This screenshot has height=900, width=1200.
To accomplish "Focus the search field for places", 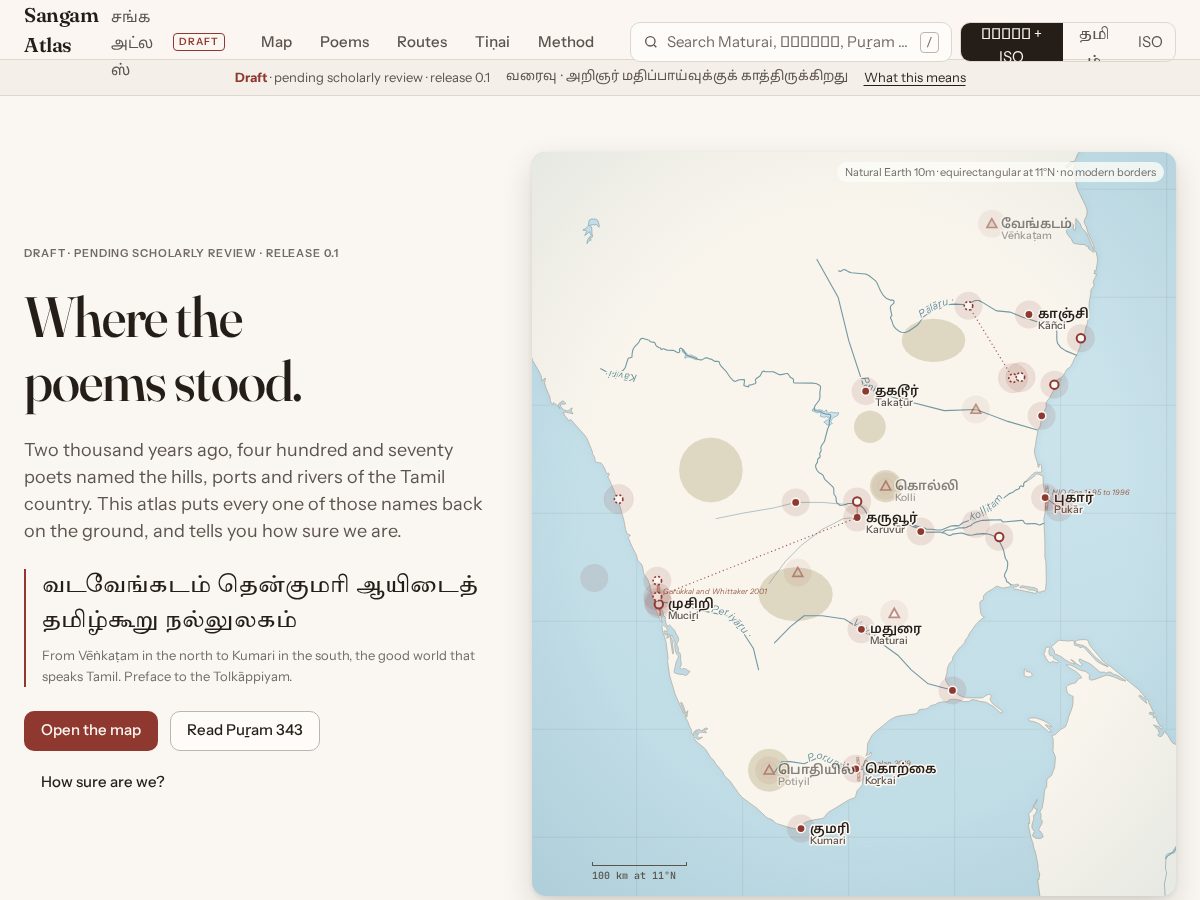I will pos(790,42).
